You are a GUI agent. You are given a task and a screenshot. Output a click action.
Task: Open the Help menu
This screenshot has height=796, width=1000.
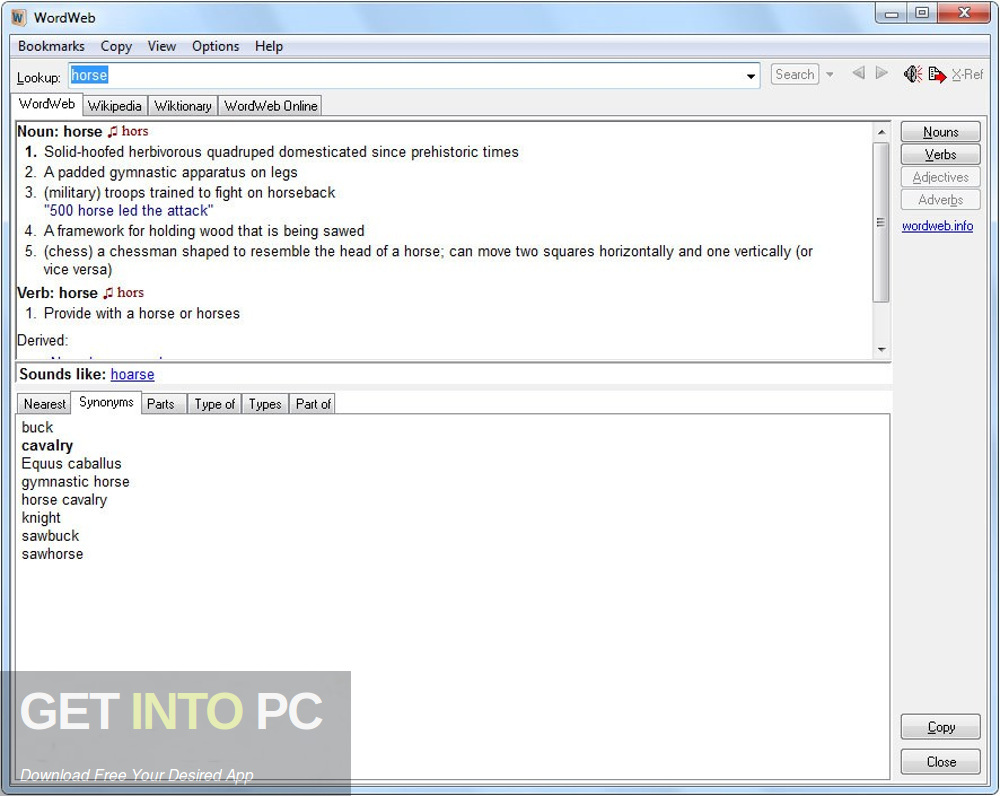(268, 47)
